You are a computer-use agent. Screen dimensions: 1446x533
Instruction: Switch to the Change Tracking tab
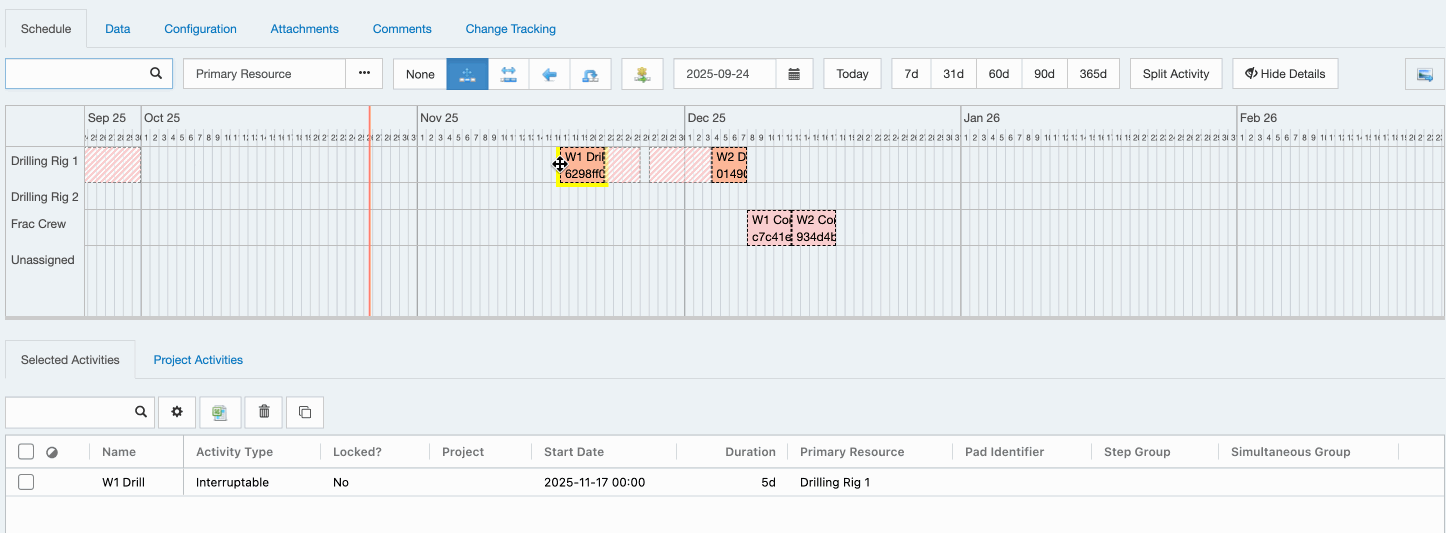(x=510, y=29)
